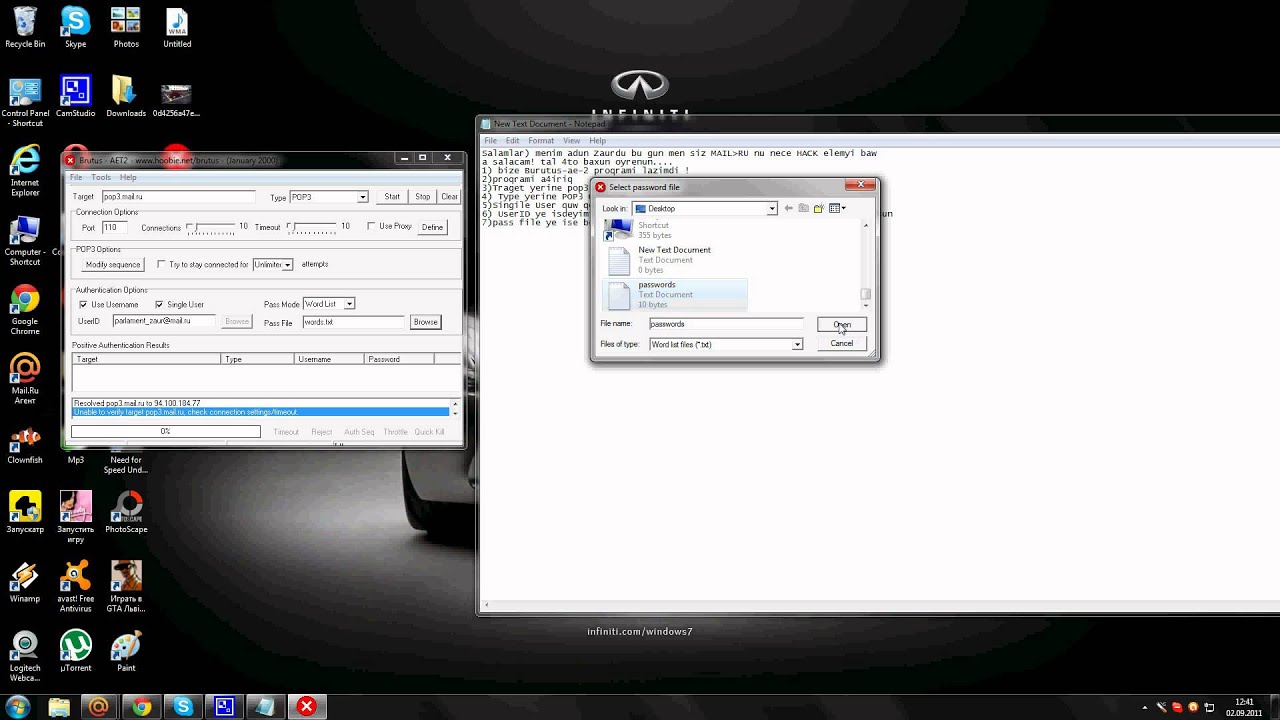Click the Port field showing 110
The image size is (1280, 720).
(x=116, y=228)
